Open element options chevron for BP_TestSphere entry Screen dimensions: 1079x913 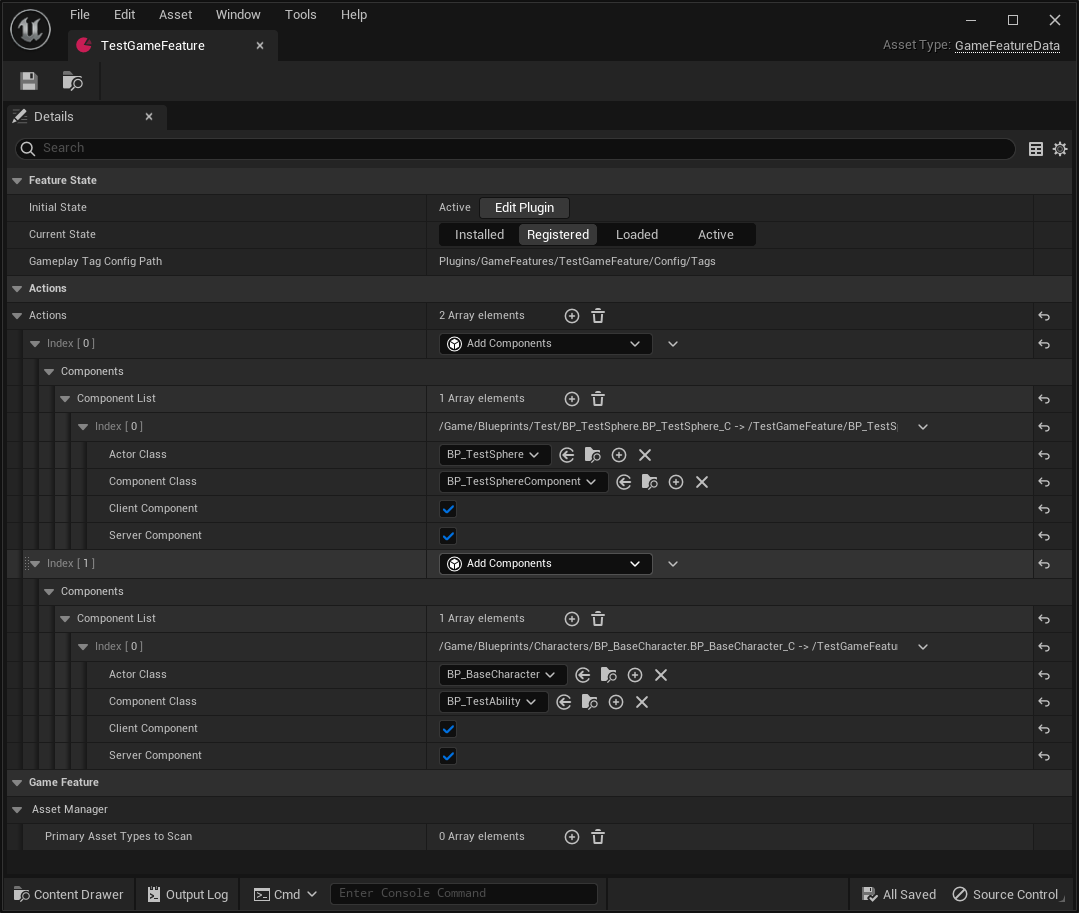[923, 427]
